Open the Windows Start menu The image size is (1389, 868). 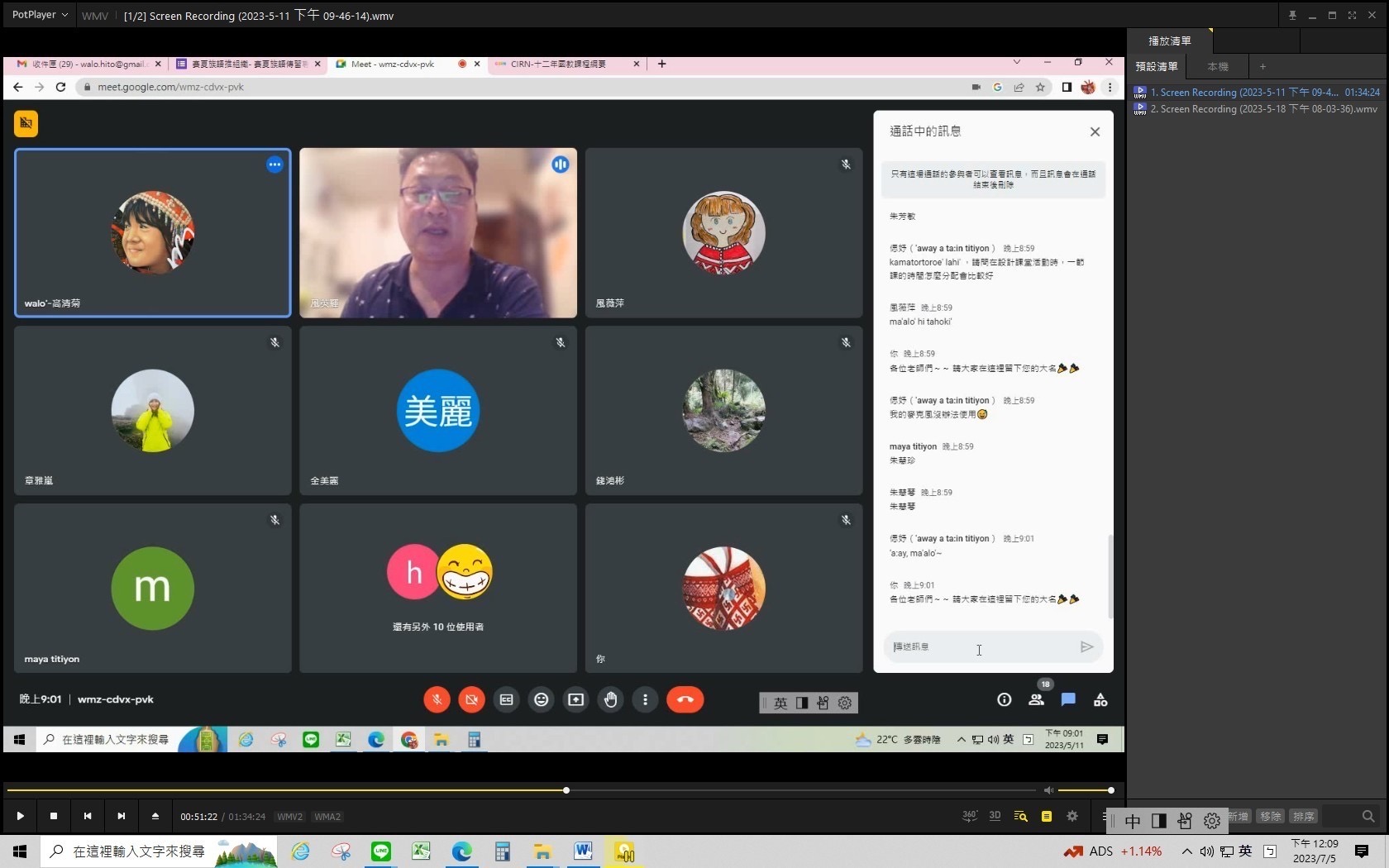click(20, 851)
